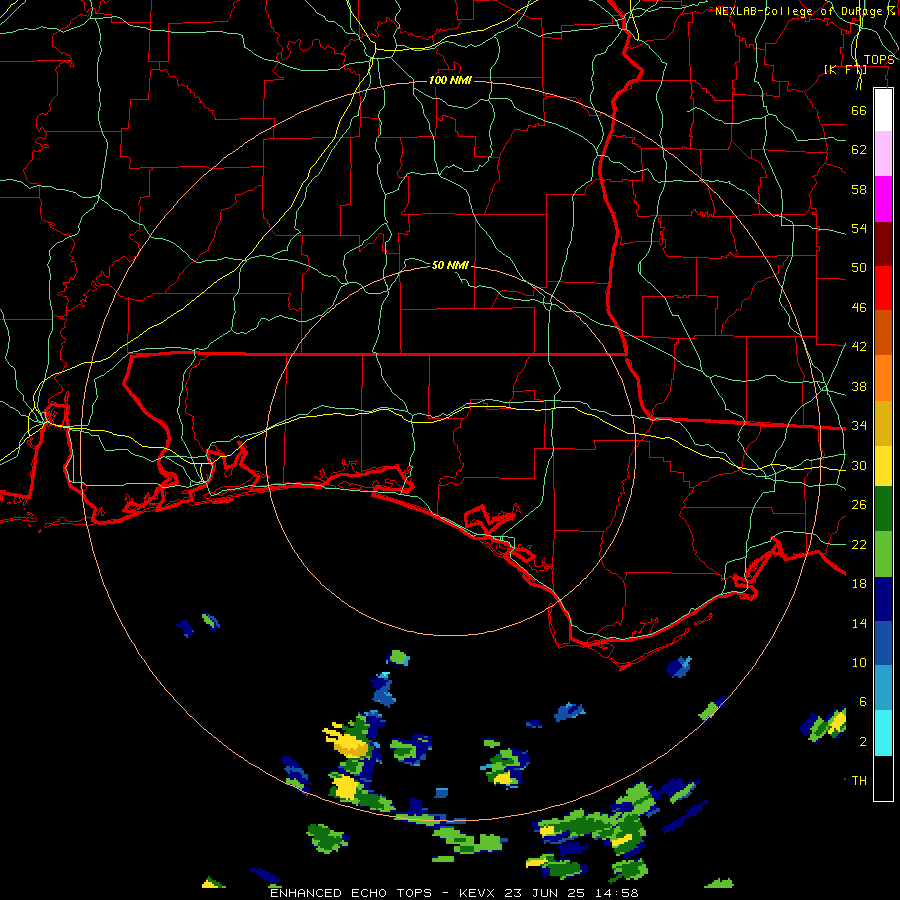This screenshot has width=900, height=900.
Task: Click the "23 JUN 25" date stamp
Action: click(x=546, y=893)
